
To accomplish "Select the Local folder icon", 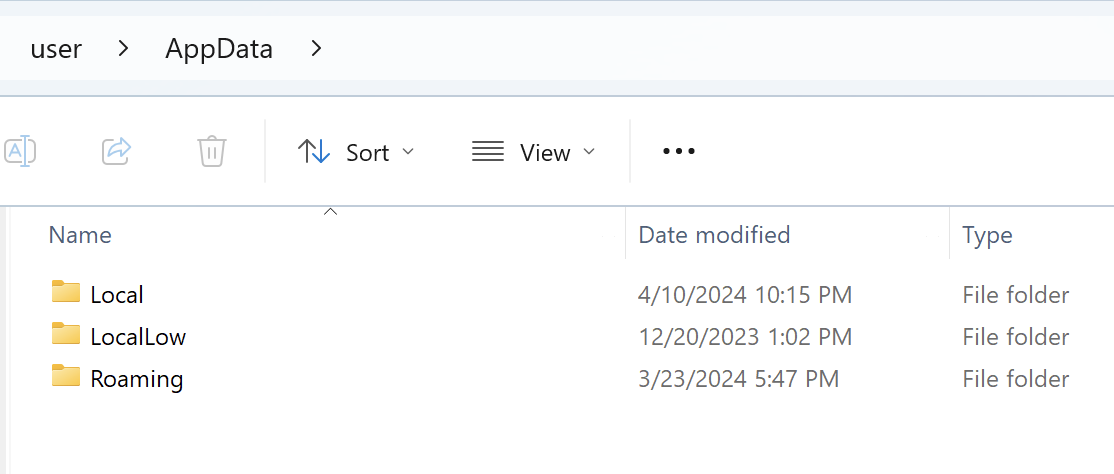I will pos(66,293).
